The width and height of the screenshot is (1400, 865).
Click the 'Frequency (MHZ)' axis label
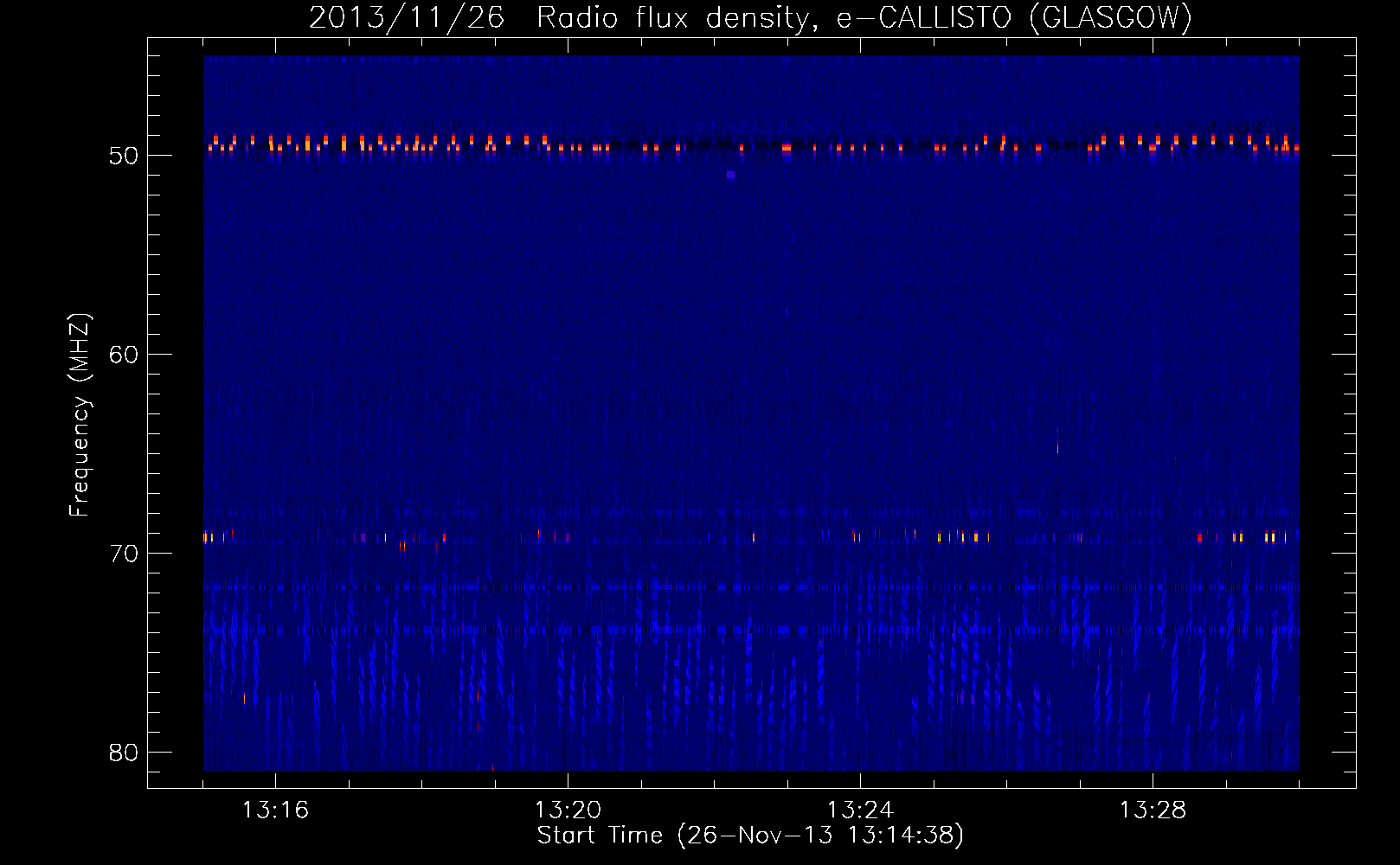tap(79, 415)
